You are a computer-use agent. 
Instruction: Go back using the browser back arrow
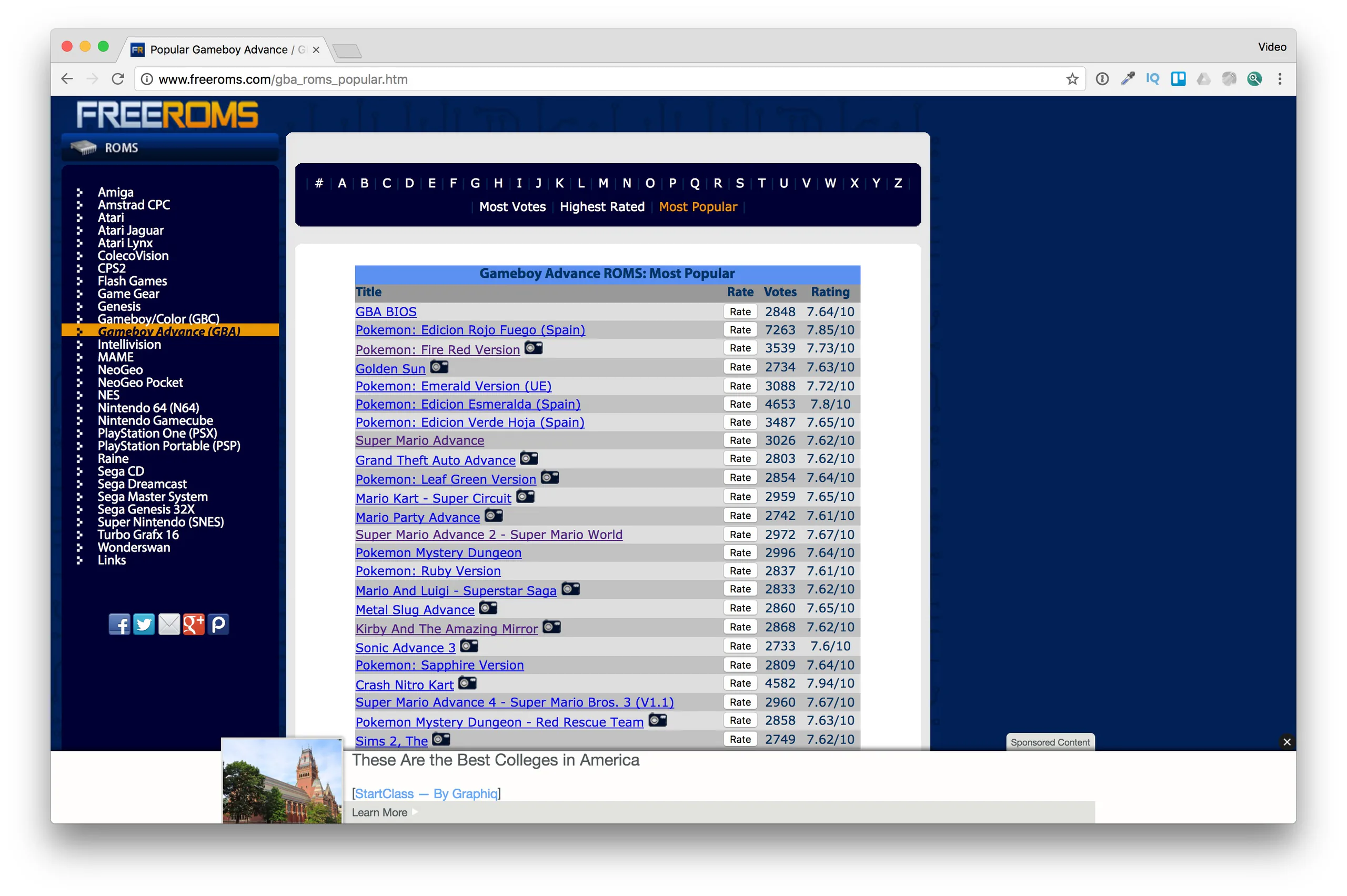pyautogui.click(x=67, y=79)
